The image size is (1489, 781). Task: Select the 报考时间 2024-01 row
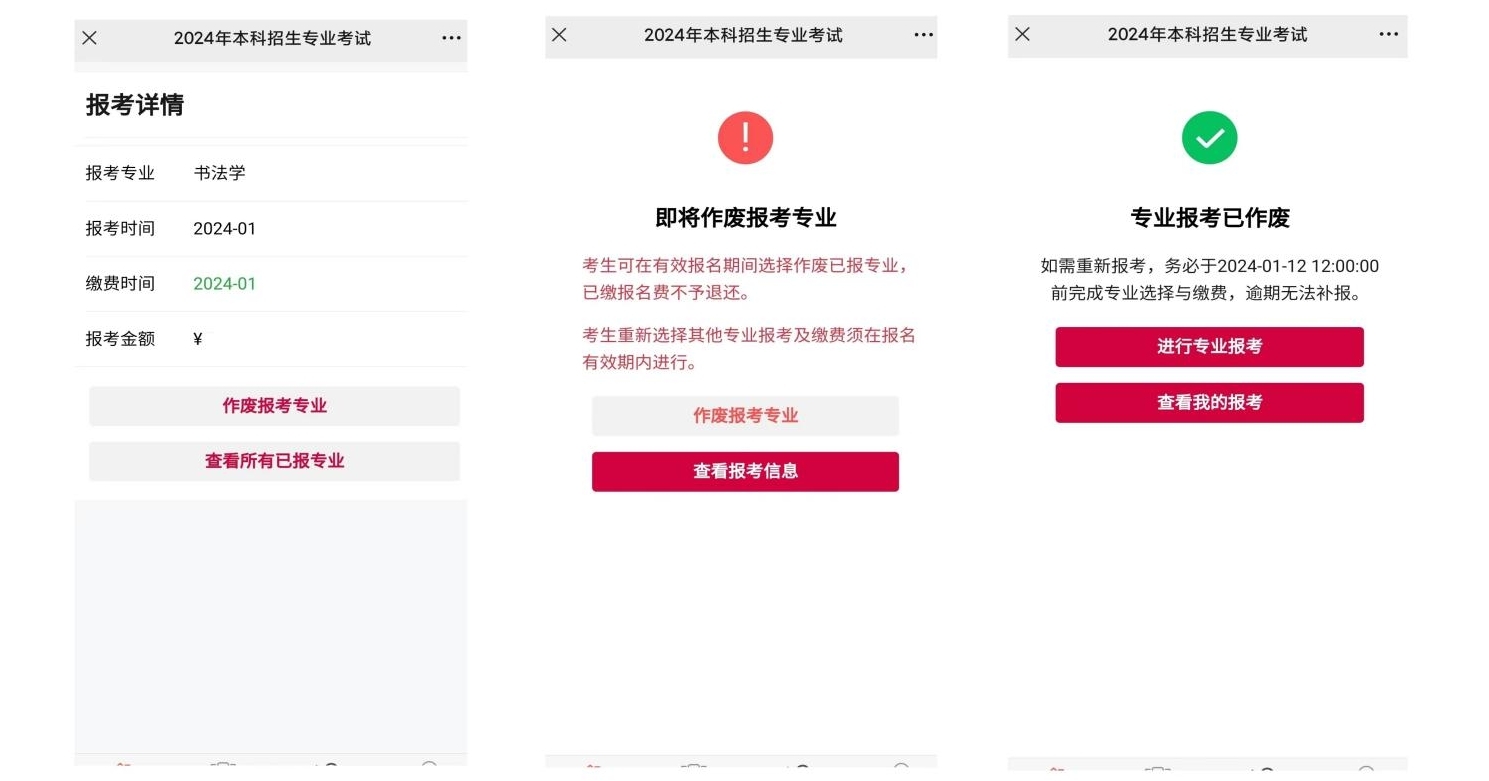[271, 229]
